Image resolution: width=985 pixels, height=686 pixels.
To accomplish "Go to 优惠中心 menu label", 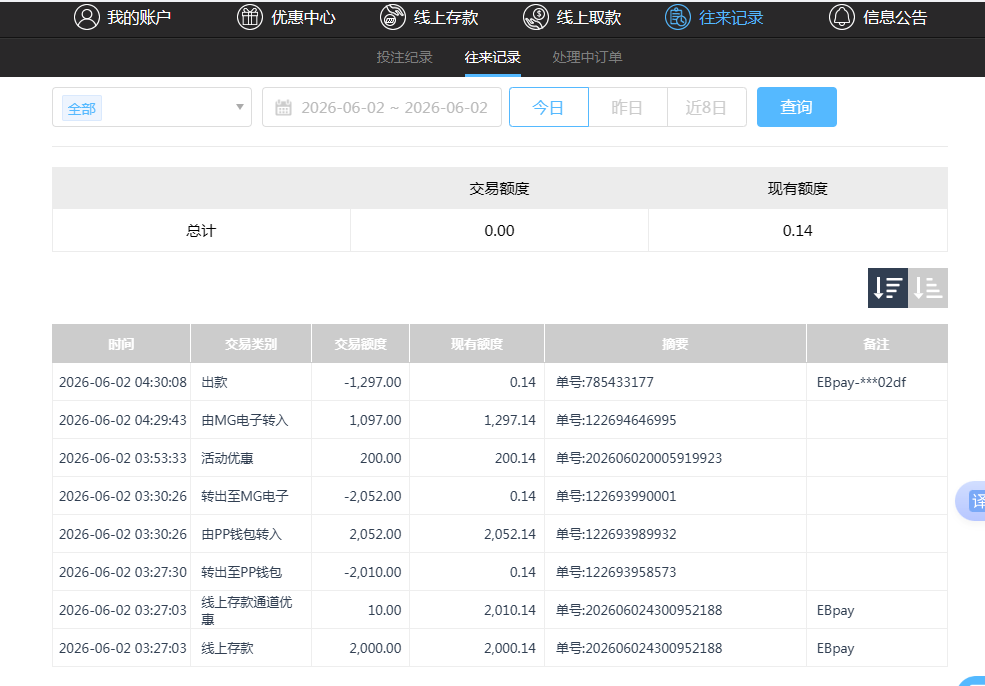I will (303, 18).
